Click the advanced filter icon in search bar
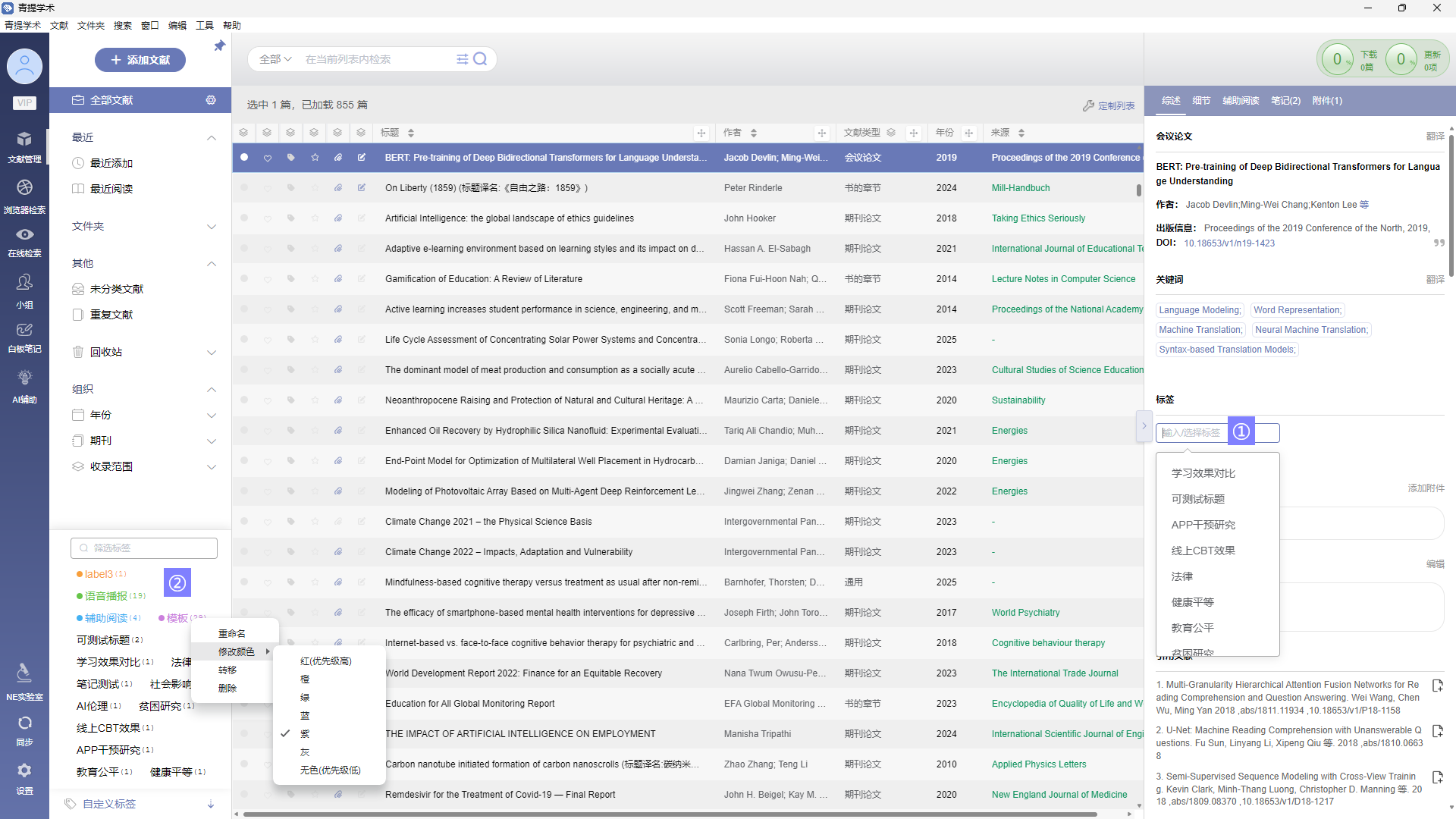This screenshot has height=819, width=1456. 462,59
